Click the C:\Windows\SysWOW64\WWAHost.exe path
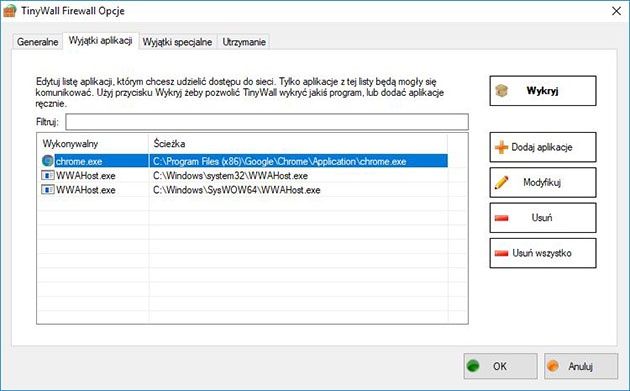This screenshot has width=630, height=391. point(237,190)
